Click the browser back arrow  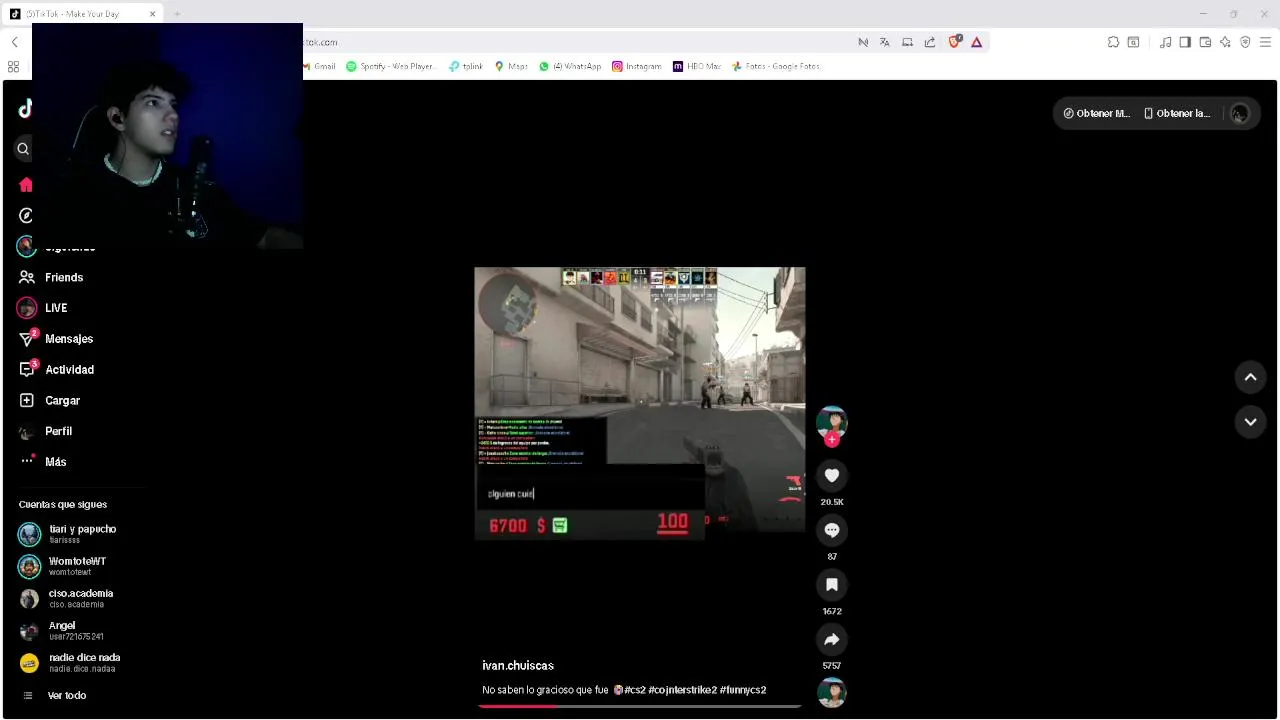pyautogui.click(x=14, y=42)
